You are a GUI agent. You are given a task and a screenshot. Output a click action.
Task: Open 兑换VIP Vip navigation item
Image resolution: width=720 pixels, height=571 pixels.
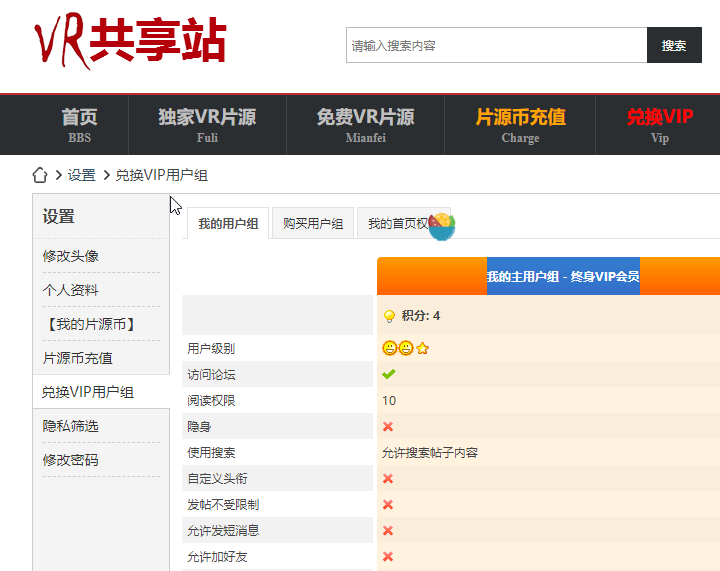[659, 125]
